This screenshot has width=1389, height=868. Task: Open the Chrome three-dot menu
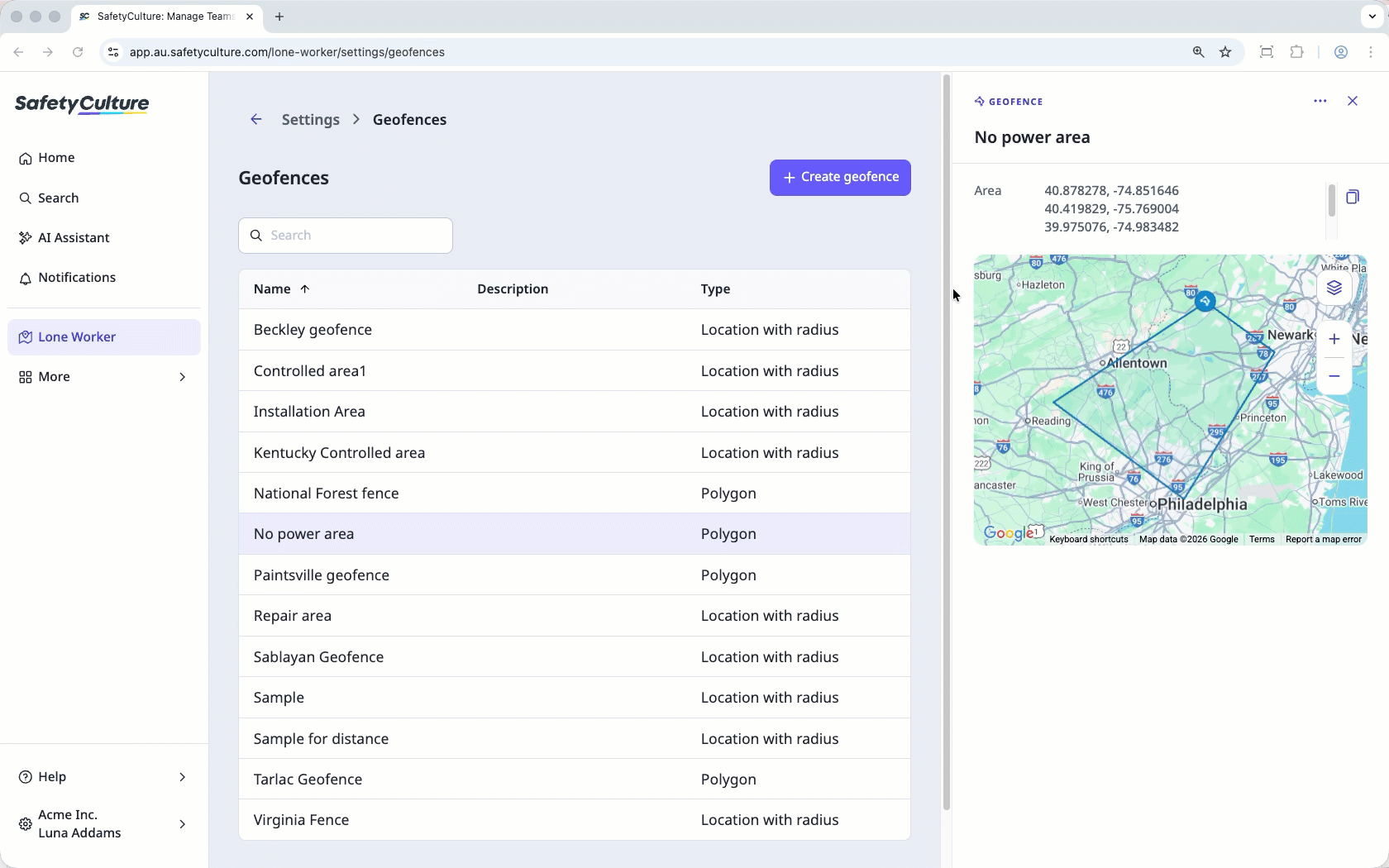(1371, 52)
